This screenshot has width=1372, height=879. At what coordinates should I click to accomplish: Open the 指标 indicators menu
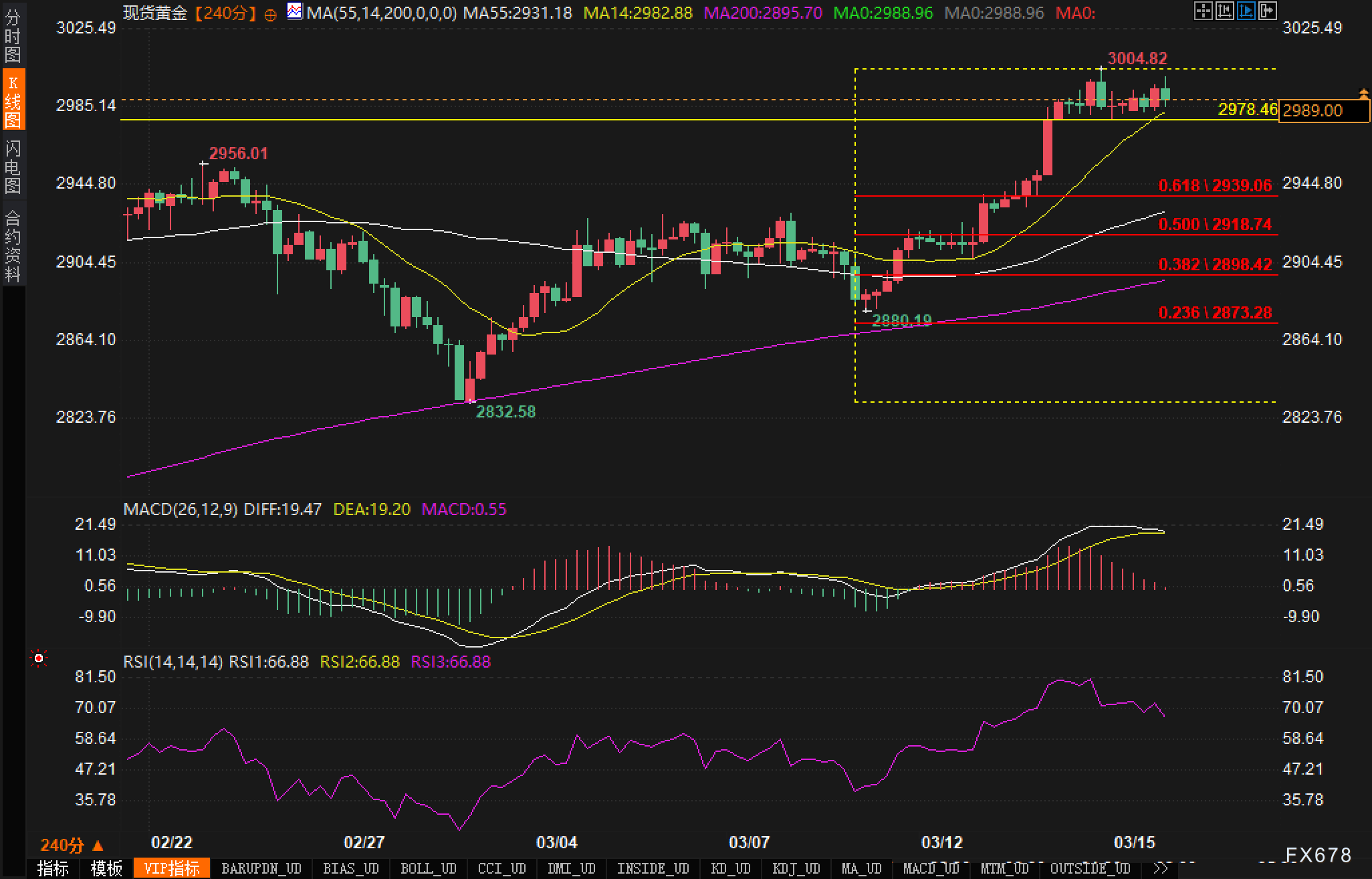[53, 868]
